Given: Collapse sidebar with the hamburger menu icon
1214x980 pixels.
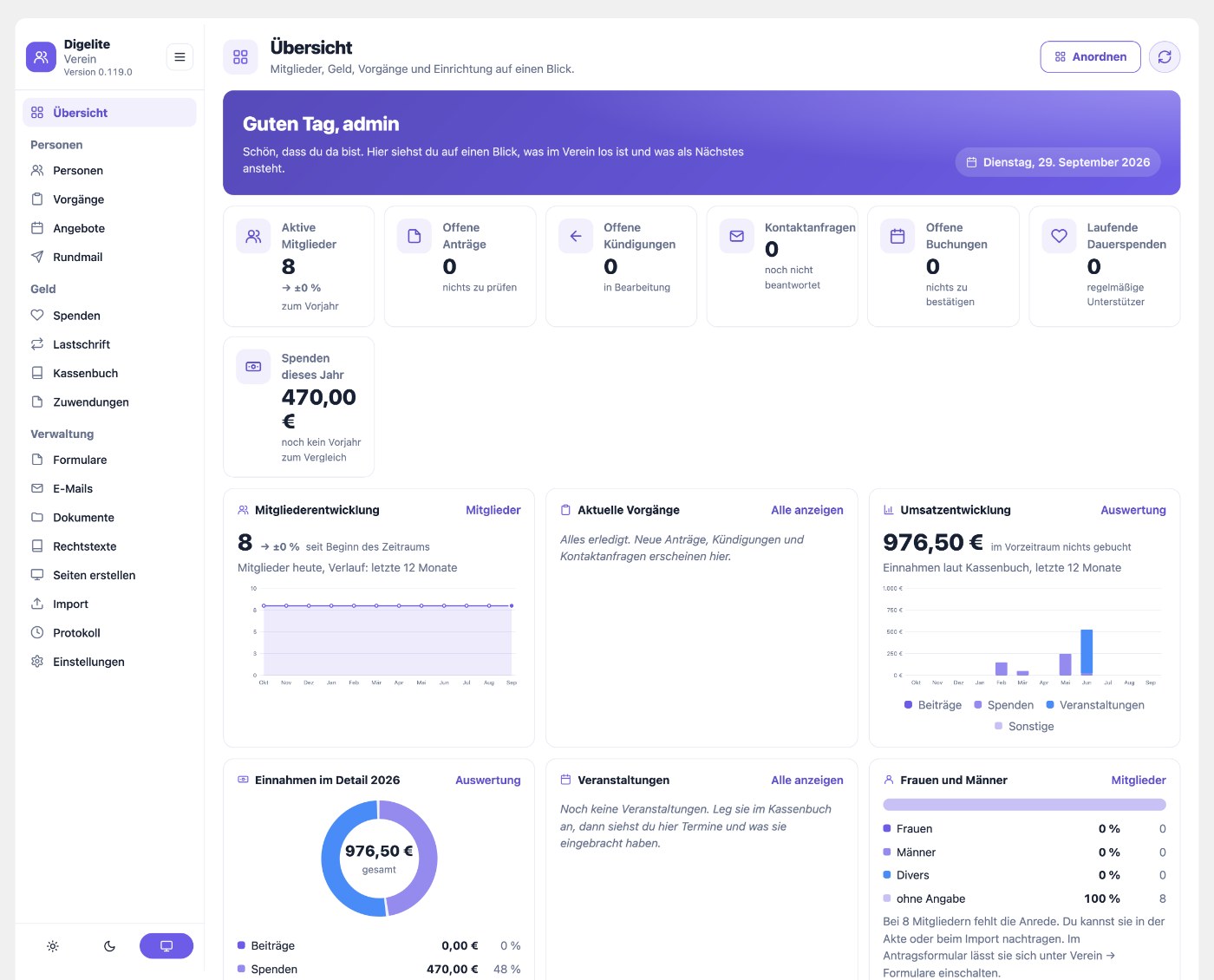Looking at the screenshot, I should (x=179, y=57).
